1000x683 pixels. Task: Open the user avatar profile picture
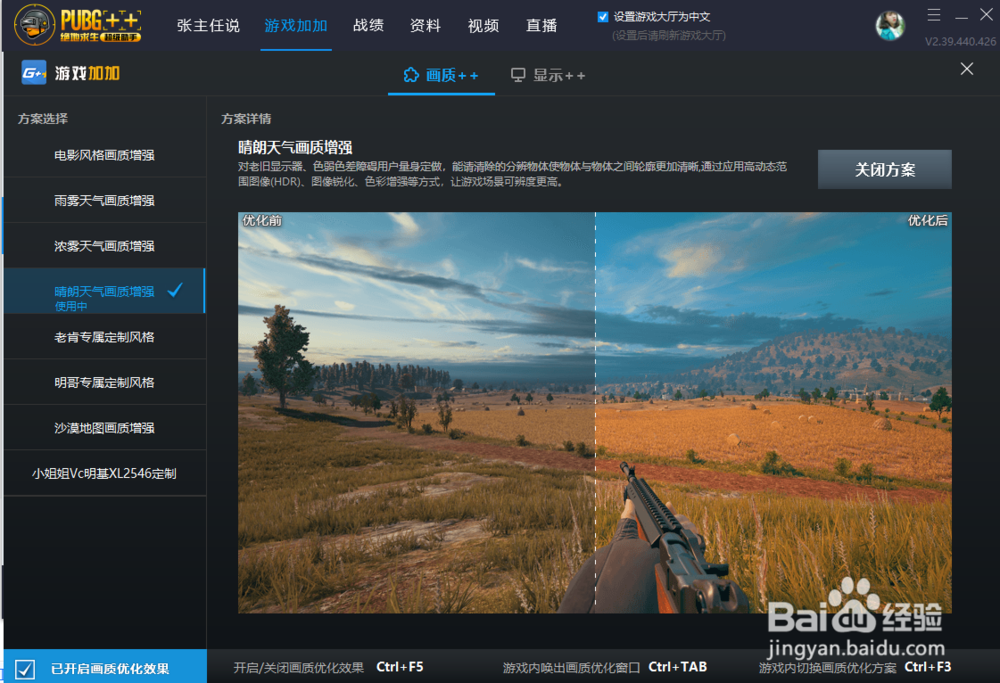890,26
